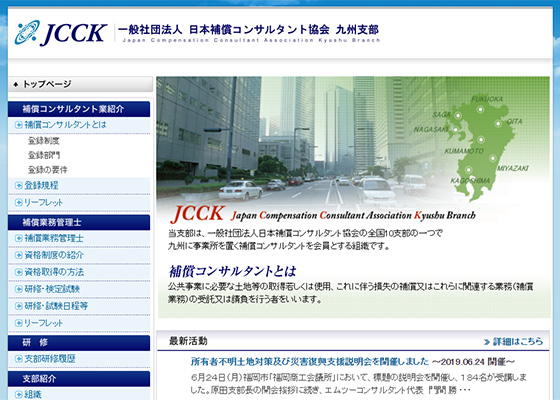Viewport: 560px width, 400px height.
Task: Open the トップページ menu item
Action: click(x=80, y=84)
